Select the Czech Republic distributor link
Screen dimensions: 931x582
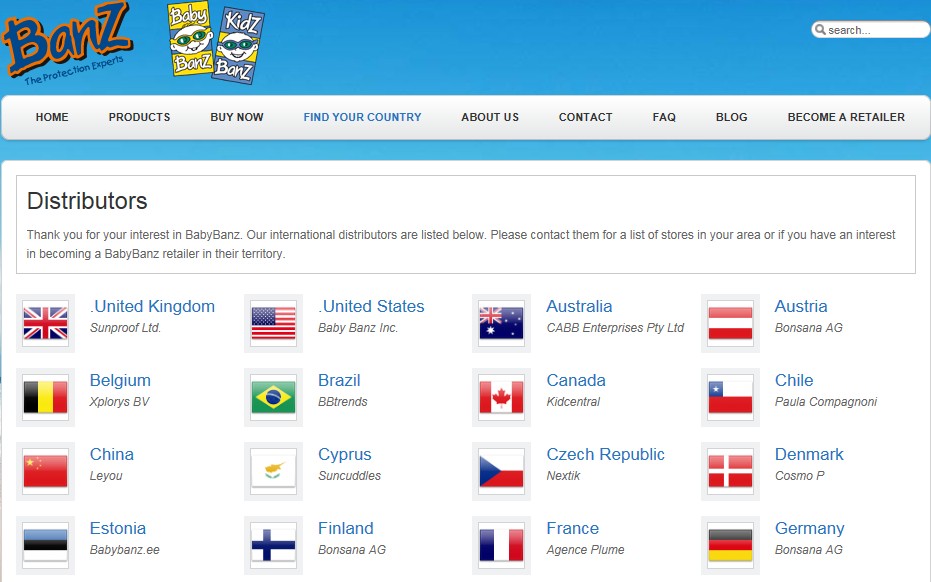click(x=605, y=454)
